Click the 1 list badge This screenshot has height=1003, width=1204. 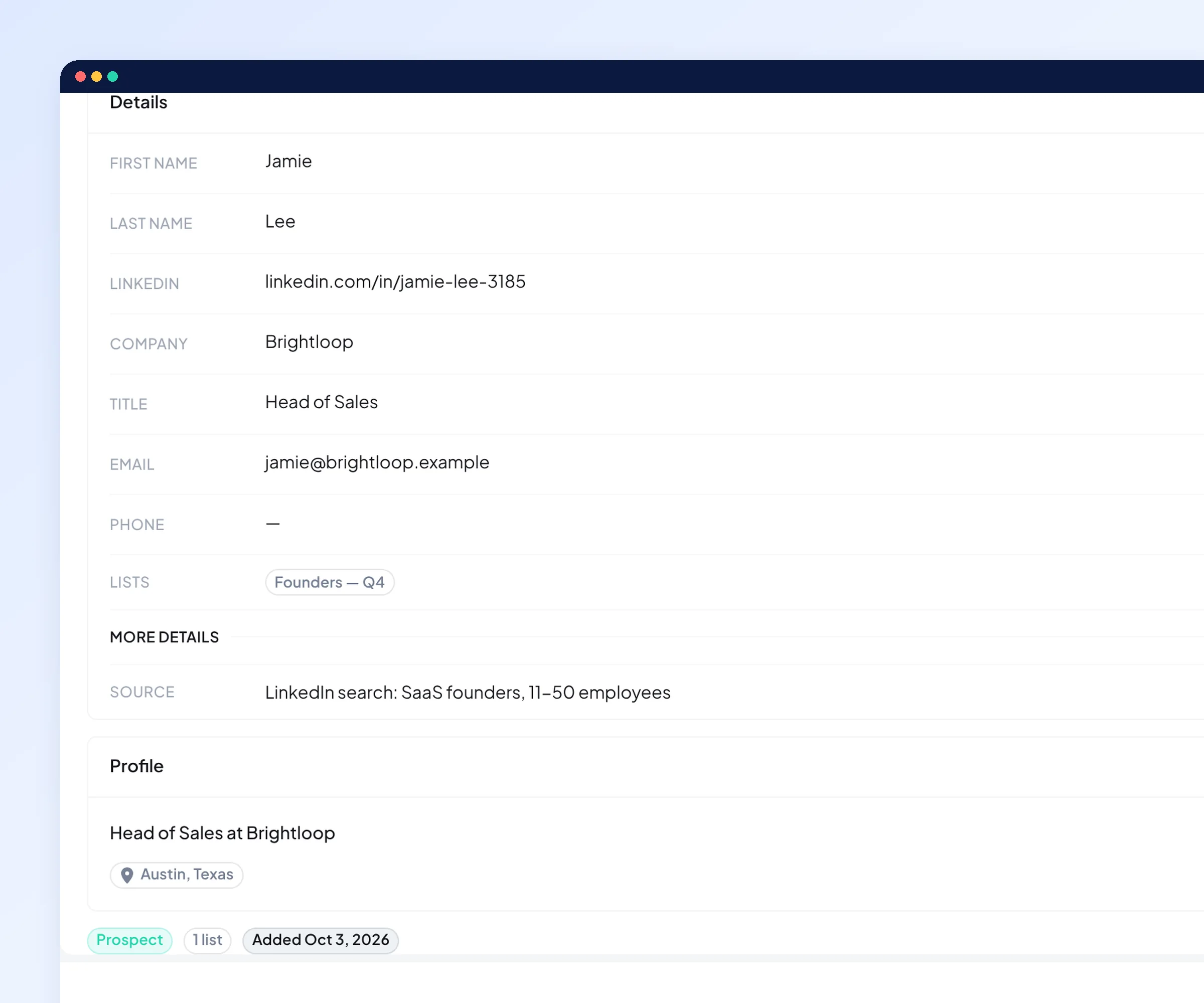click(208, 940)
